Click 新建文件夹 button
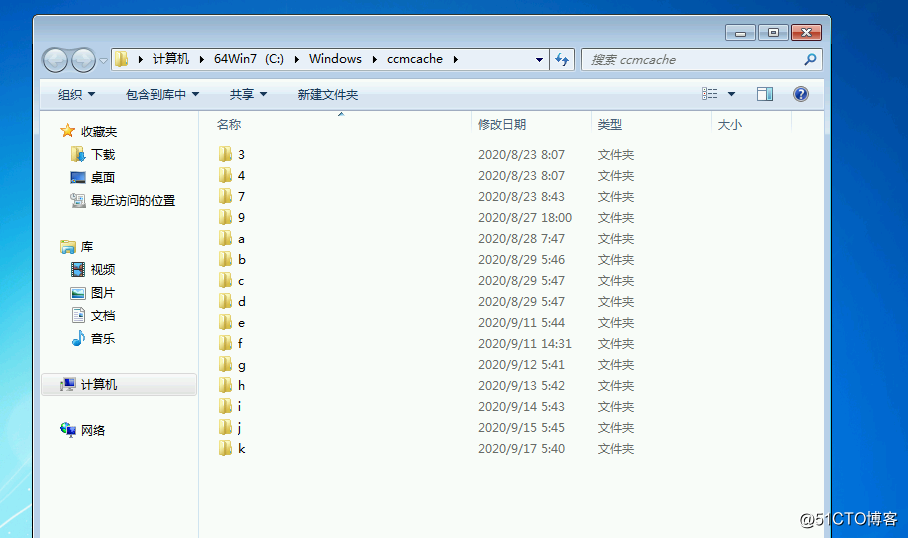908x538 pixels. click(x=328, y=94)
